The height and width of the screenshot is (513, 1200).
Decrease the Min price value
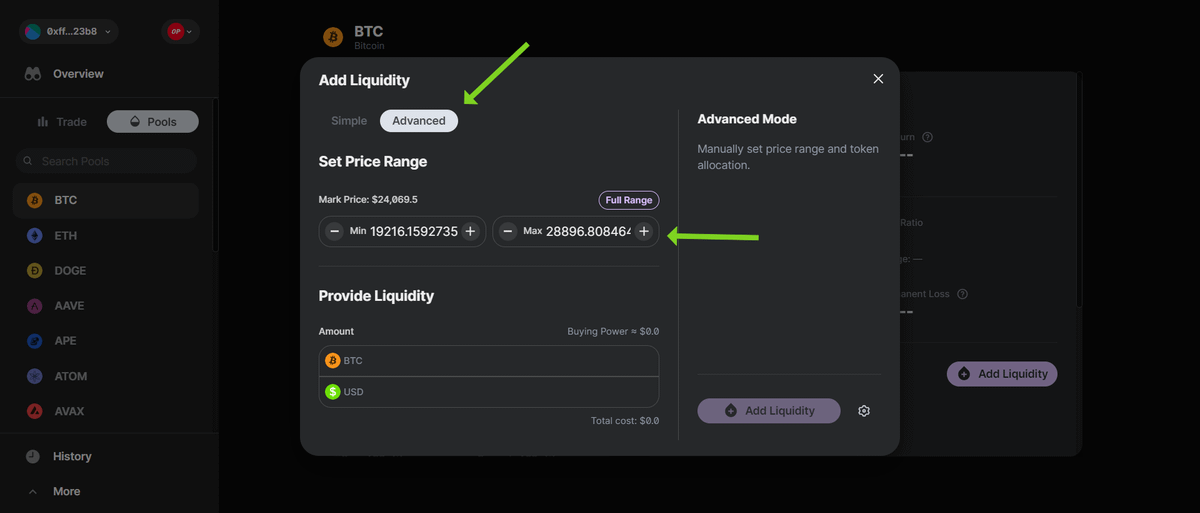pos(335,232)
